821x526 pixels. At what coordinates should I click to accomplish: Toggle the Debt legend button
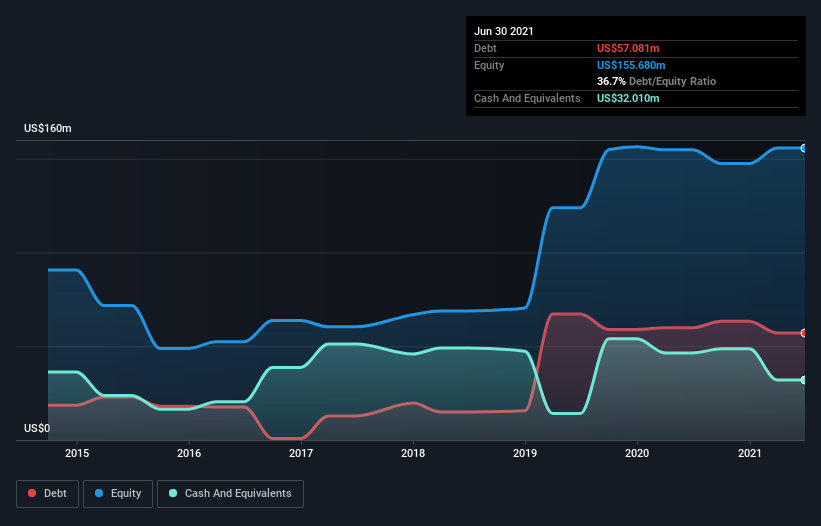(48, 494)
